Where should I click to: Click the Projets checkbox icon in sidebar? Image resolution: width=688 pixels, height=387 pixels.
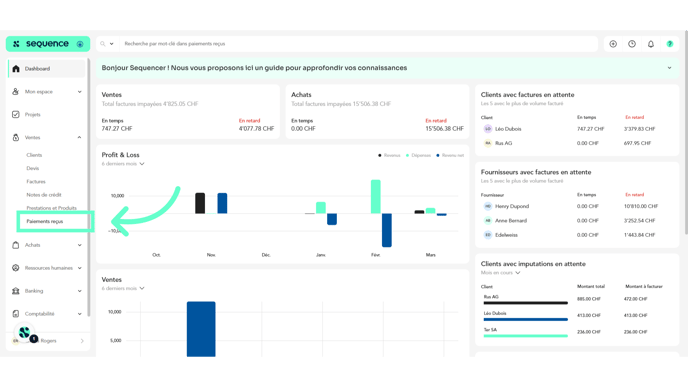click(x=16, y=115)
